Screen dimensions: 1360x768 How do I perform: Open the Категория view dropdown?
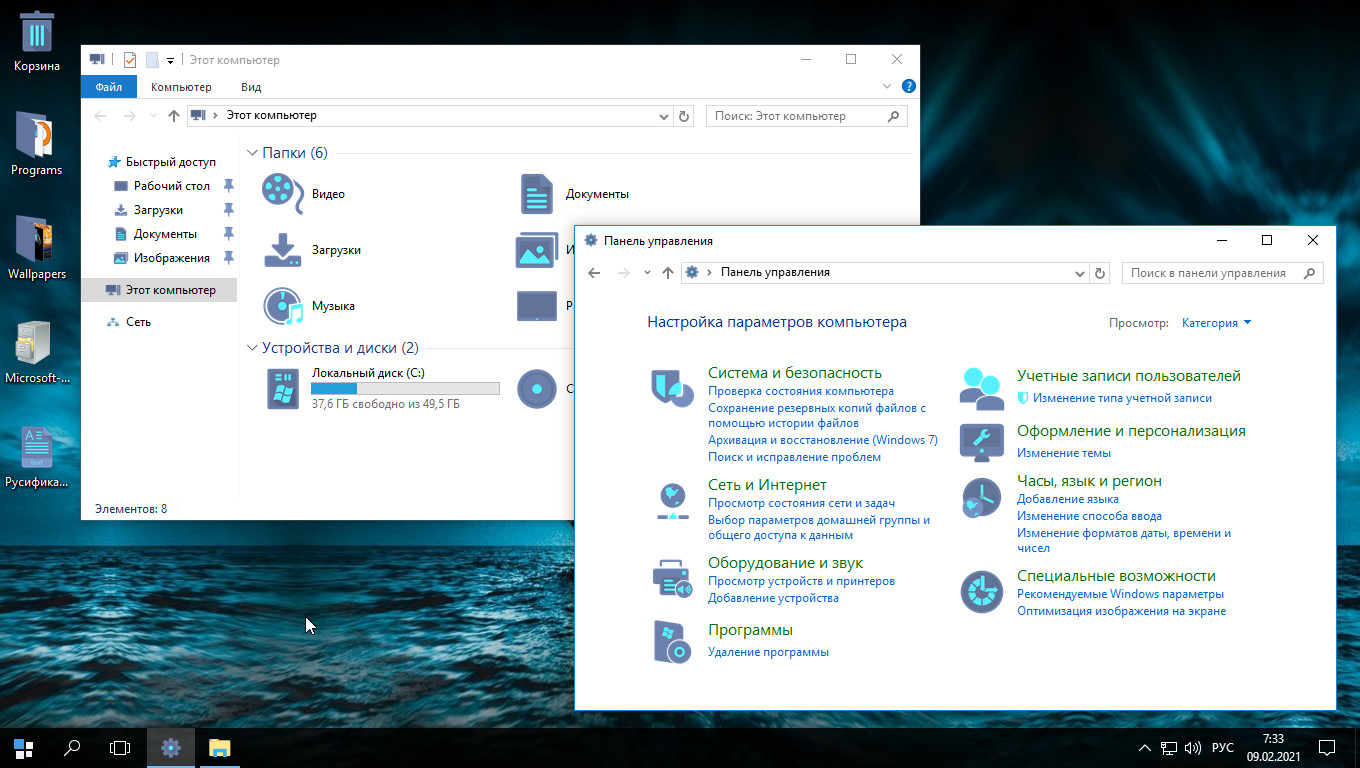[x=1216, y=323]
